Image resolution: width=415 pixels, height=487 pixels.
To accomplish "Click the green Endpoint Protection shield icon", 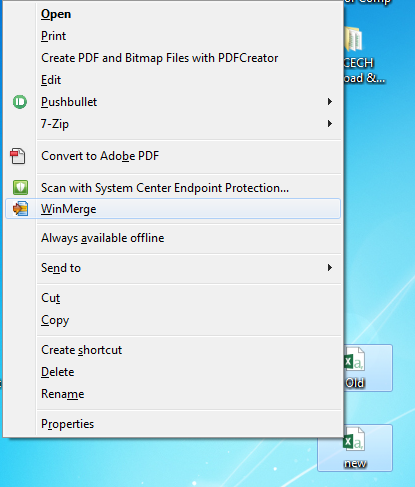I will coord(20,188).
